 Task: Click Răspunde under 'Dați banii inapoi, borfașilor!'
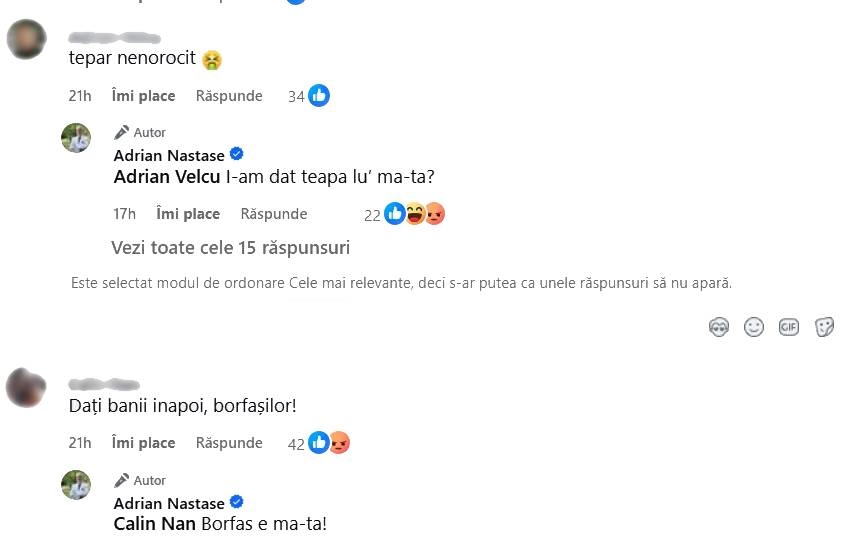tap(229, 442)
